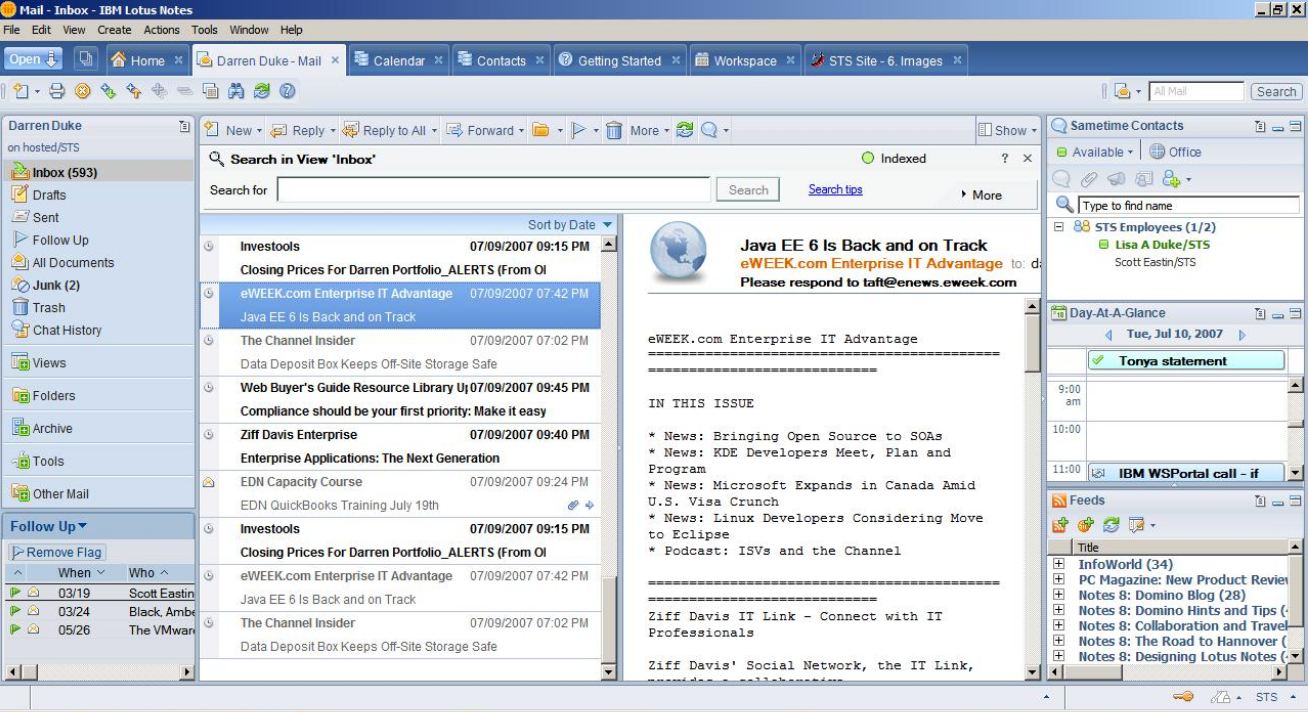Click the Sametime Contacts panel menu icon
The image size is (1308, 712).
[x=1260, y=126]
